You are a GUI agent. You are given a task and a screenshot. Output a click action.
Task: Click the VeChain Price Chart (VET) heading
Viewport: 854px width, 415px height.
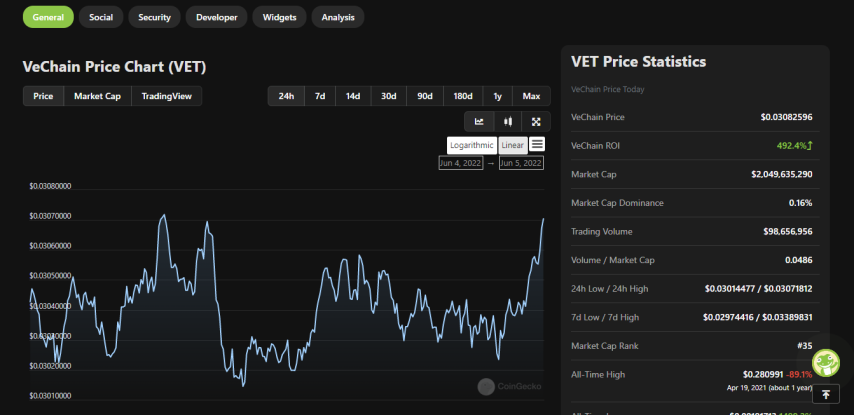click(x=114, y=67)
